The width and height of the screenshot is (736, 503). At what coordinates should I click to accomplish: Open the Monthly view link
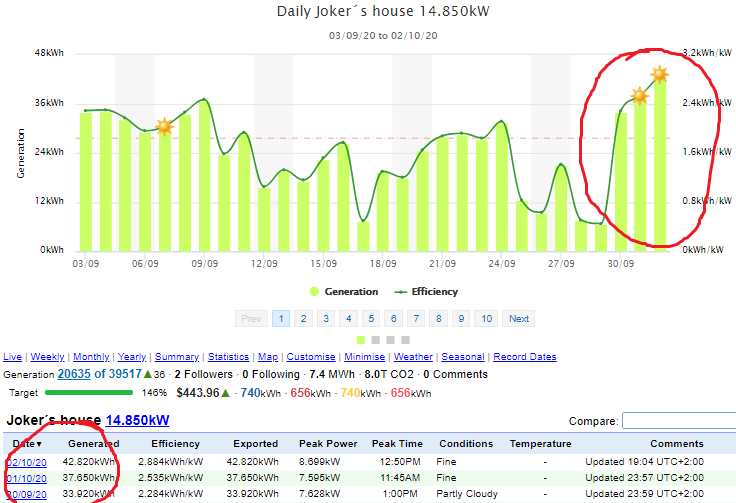[91, 357]
